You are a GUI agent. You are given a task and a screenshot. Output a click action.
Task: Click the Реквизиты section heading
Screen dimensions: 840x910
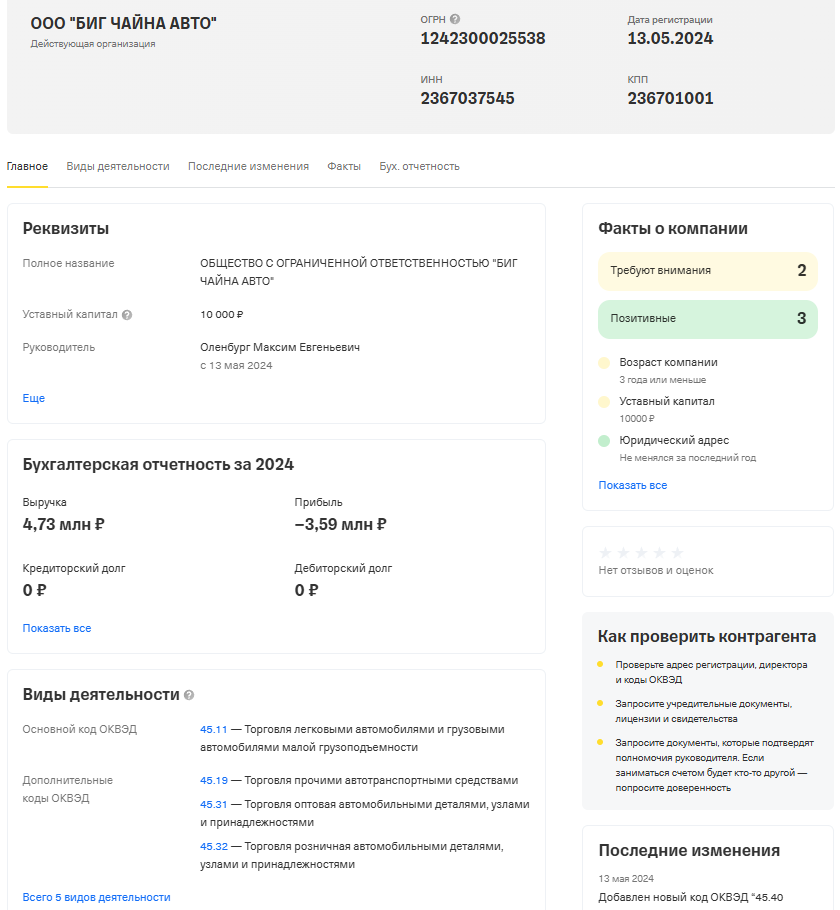[x=66, y=229]
